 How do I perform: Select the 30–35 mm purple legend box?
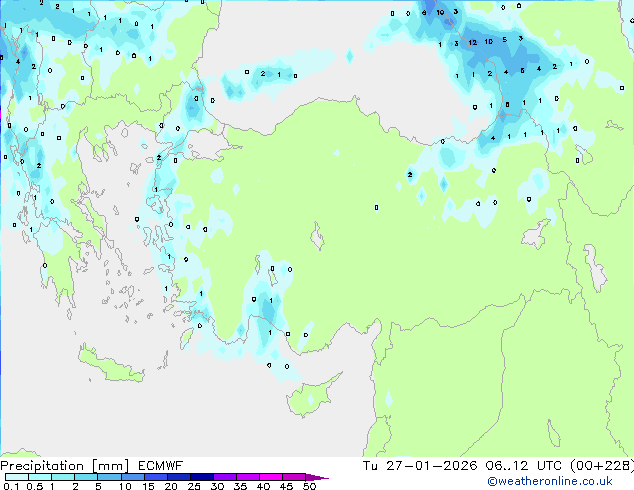click(x=224, y=477)
